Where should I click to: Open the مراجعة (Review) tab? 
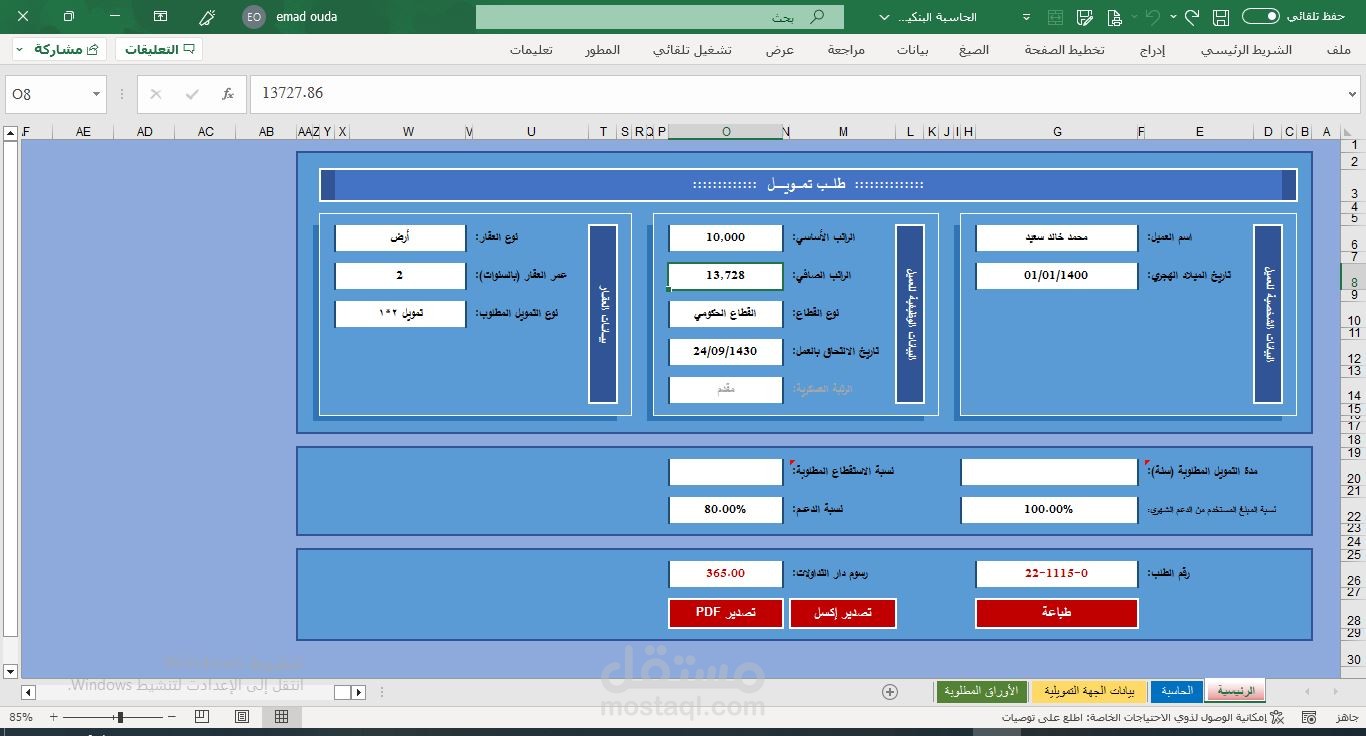tap(846, 50)
